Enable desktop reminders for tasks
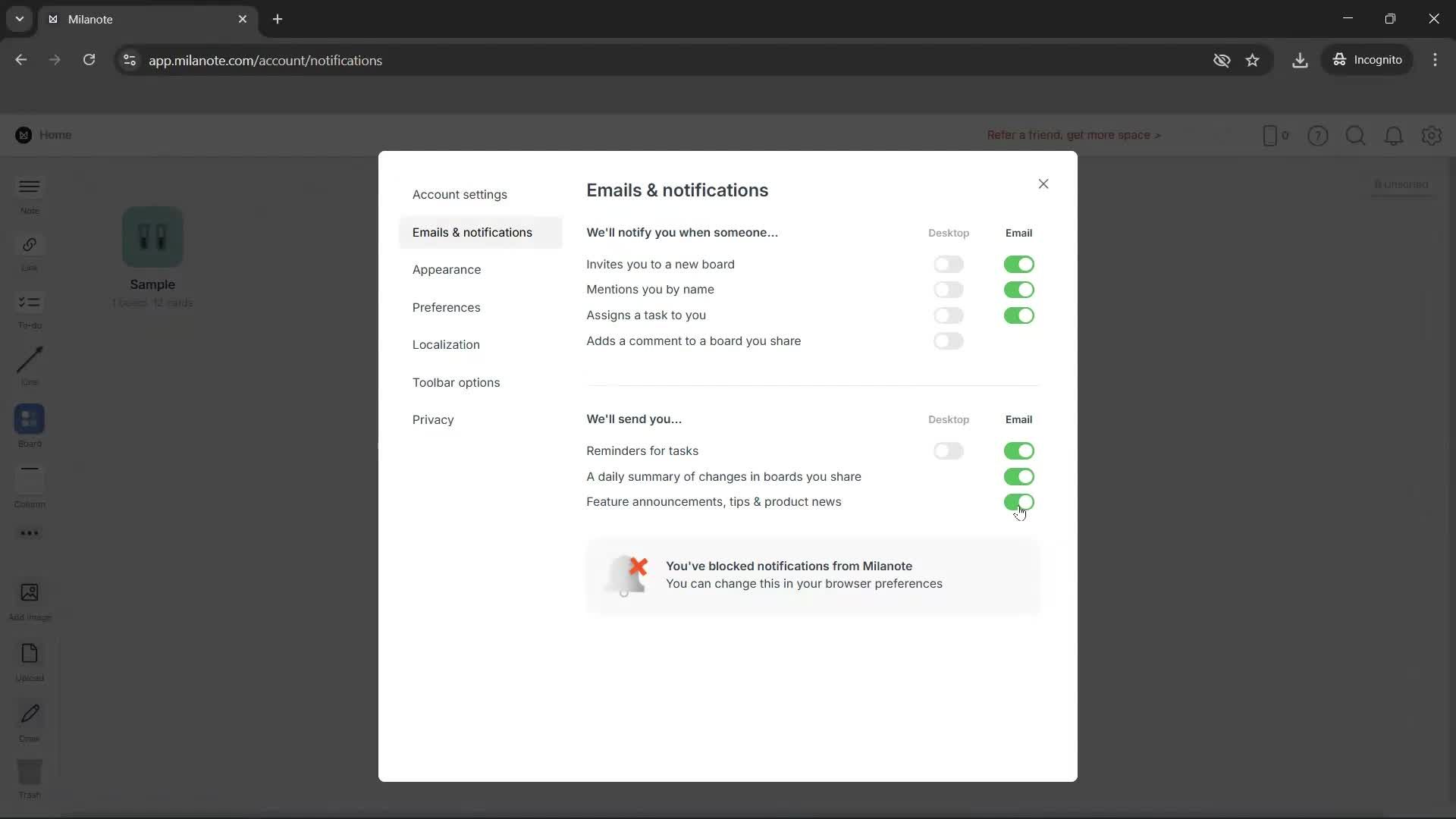Viewport: 1456px width, 819px height. (949, 450)
